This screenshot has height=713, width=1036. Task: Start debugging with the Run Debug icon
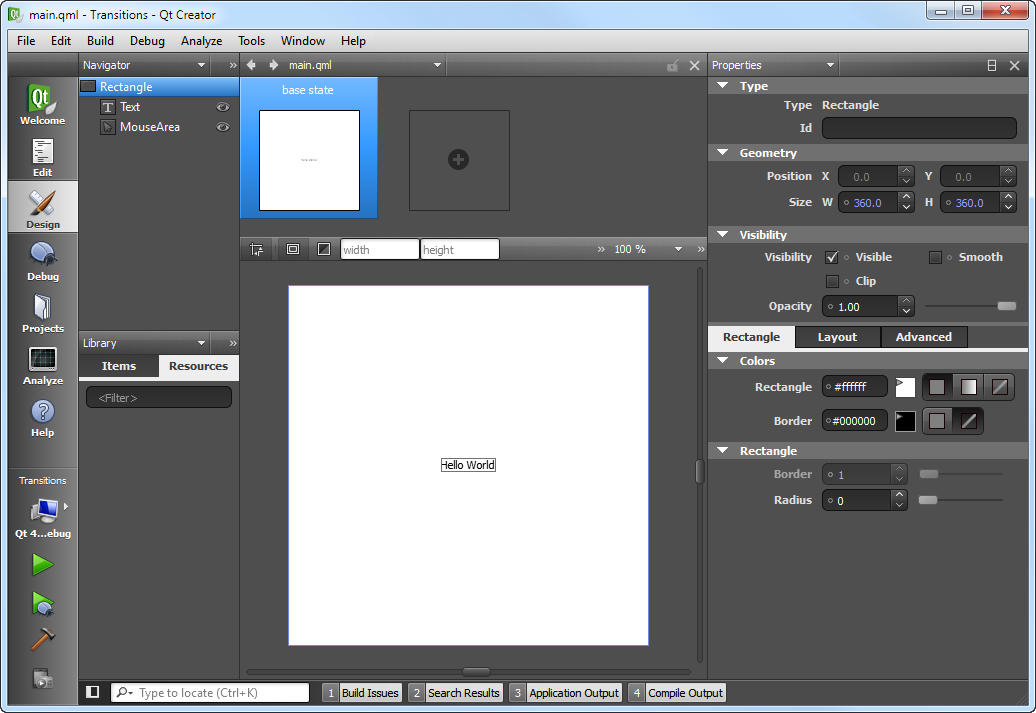pos(42,603)
